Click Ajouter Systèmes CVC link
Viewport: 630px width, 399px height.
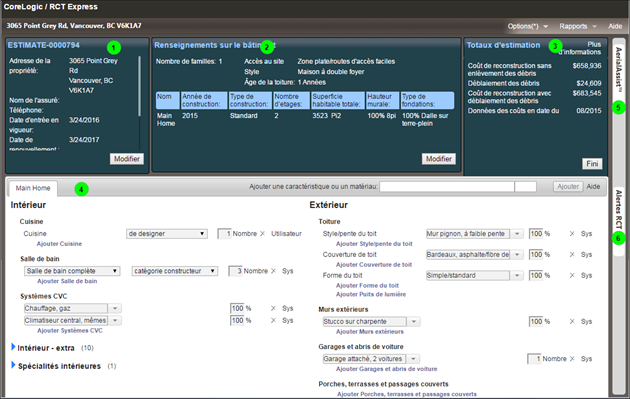70,331
